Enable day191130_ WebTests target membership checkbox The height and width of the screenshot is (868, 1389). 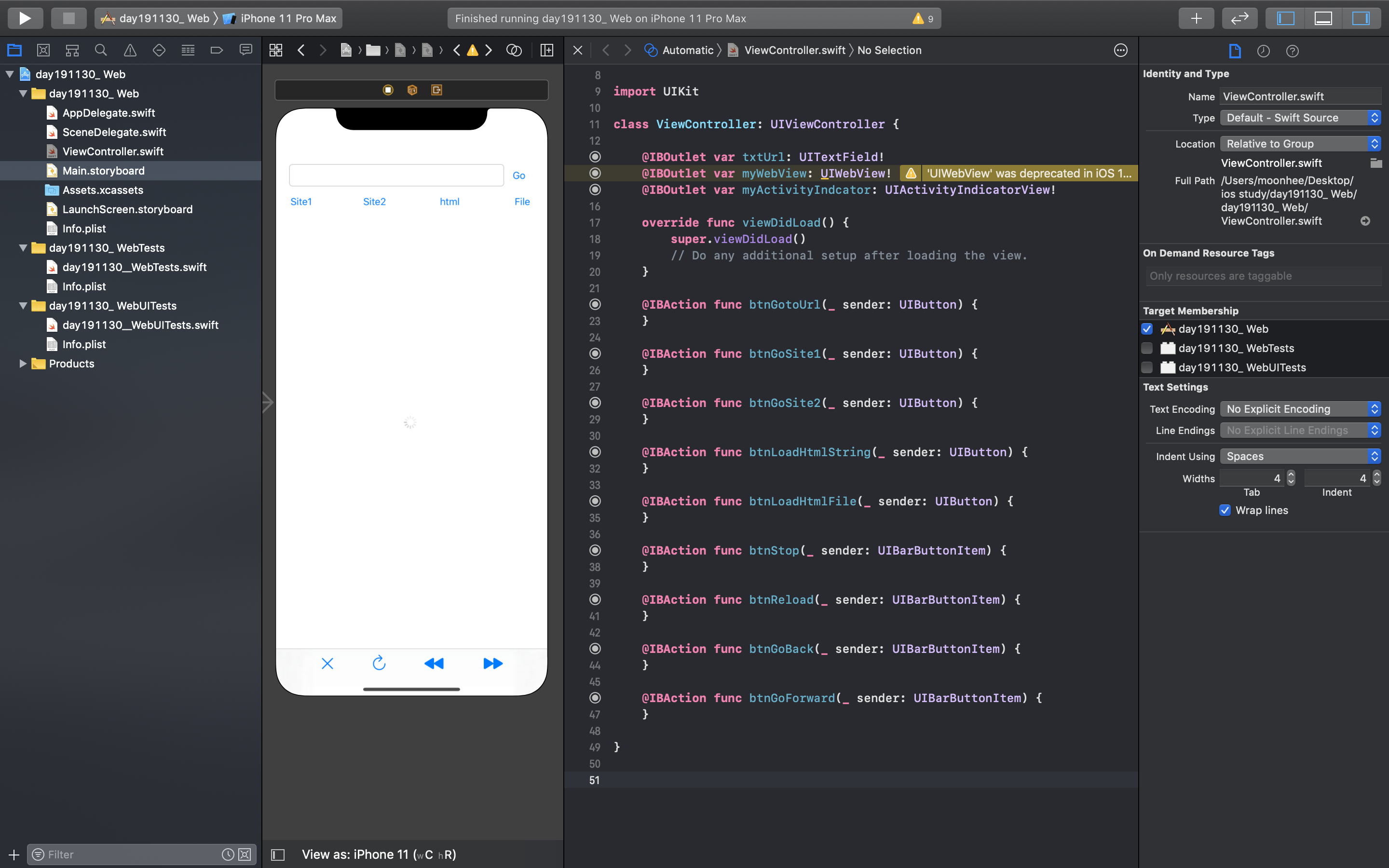point(1147,348)
